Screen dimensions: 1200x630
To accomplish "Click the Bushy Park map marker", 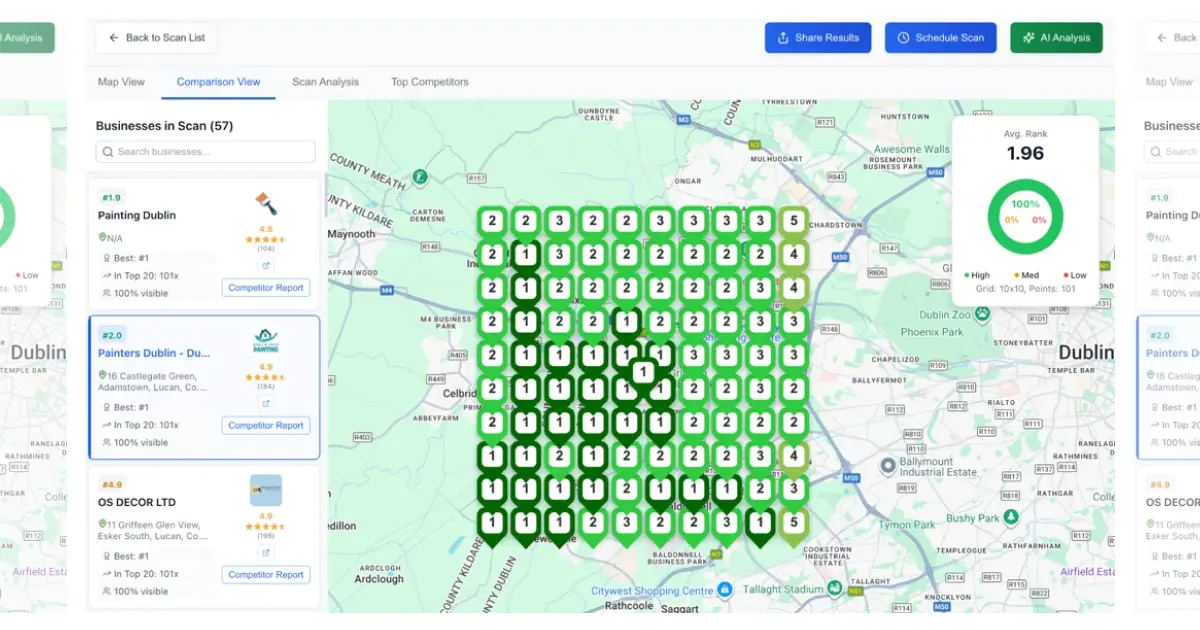I will (x=1011, y=517).
